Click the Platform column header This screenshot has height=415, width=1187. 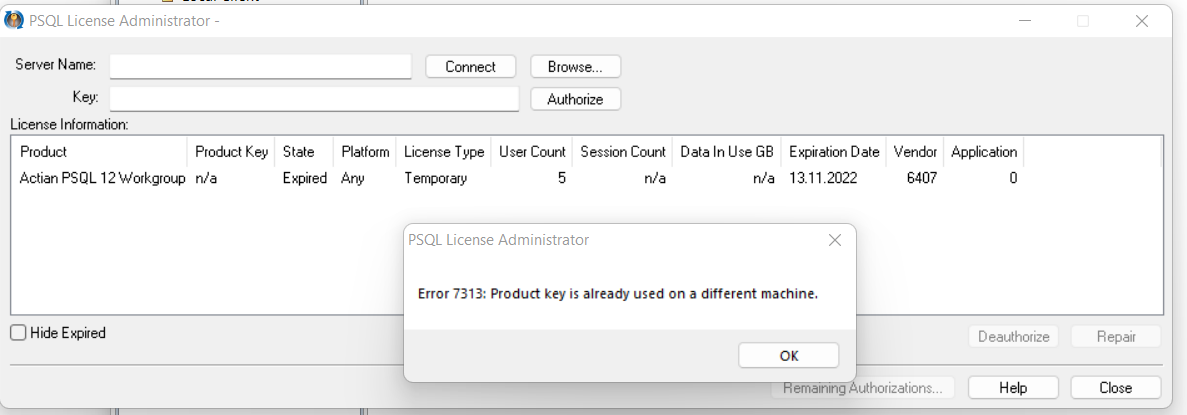click(365, 151)
